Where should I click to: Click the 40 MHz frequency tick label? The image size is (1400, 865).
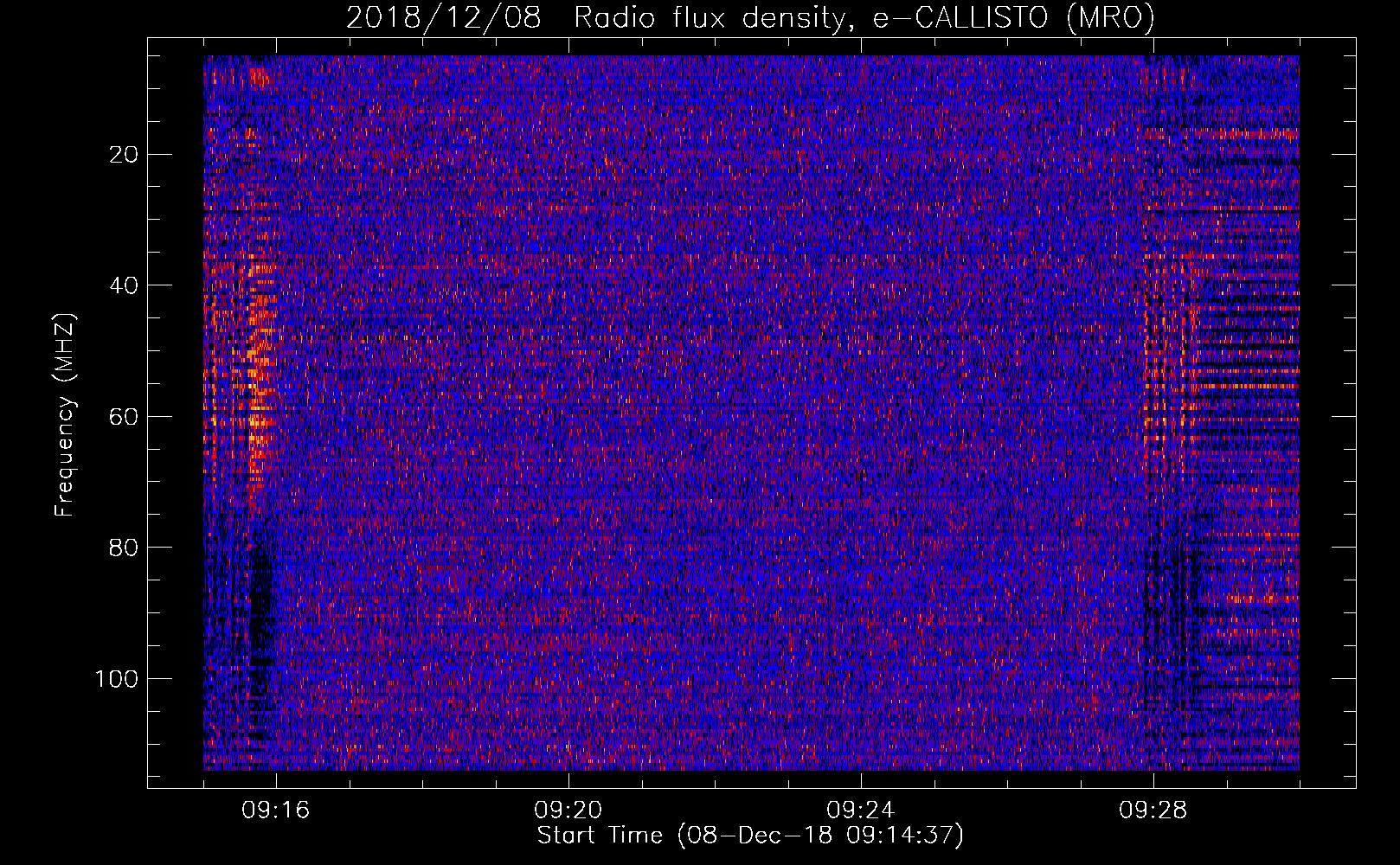125,285
